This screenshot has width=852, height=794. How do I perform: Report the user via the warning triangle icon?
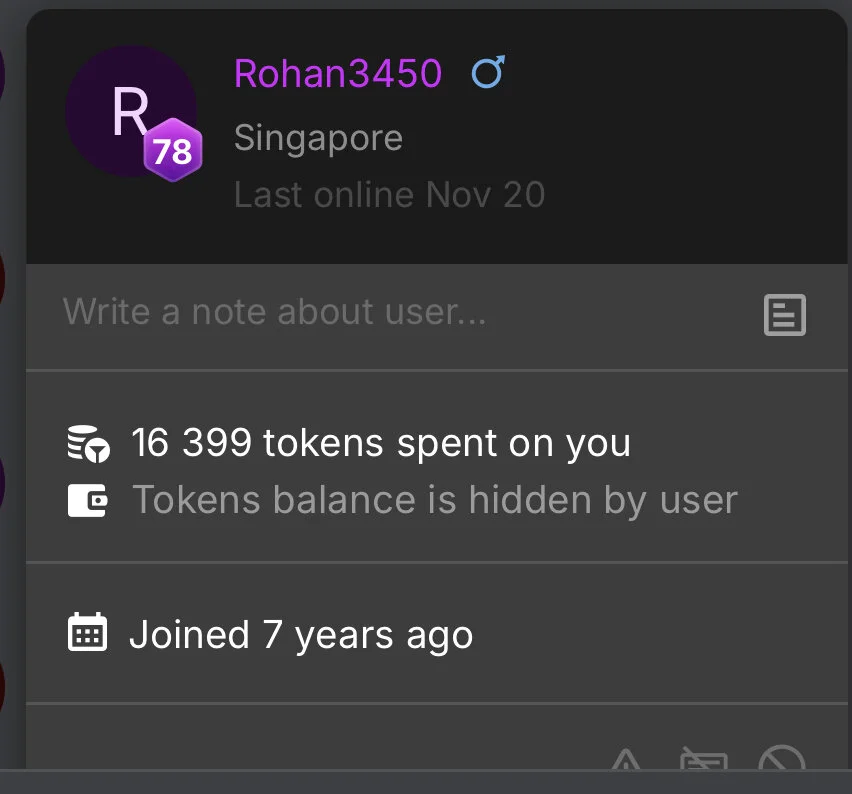[x=626, y=762]
